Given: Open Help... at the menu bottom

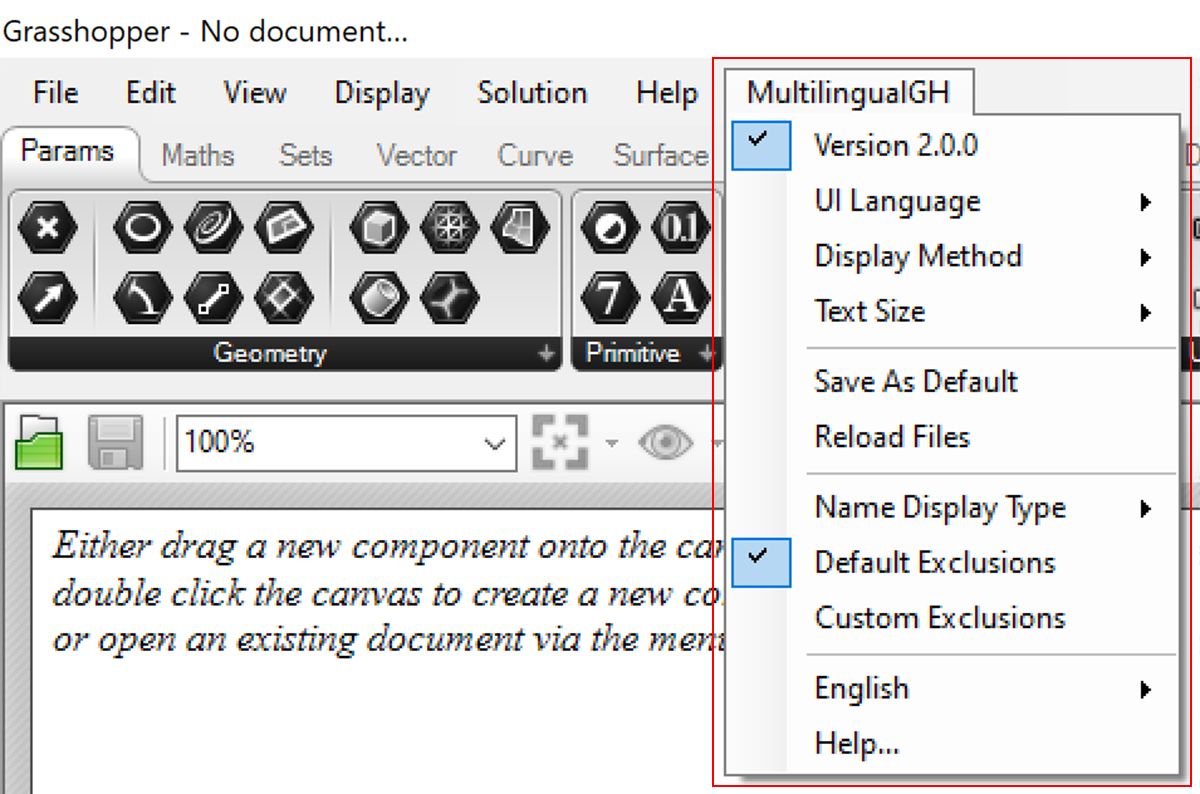Looking at the screenshot, I should (953, 744).
